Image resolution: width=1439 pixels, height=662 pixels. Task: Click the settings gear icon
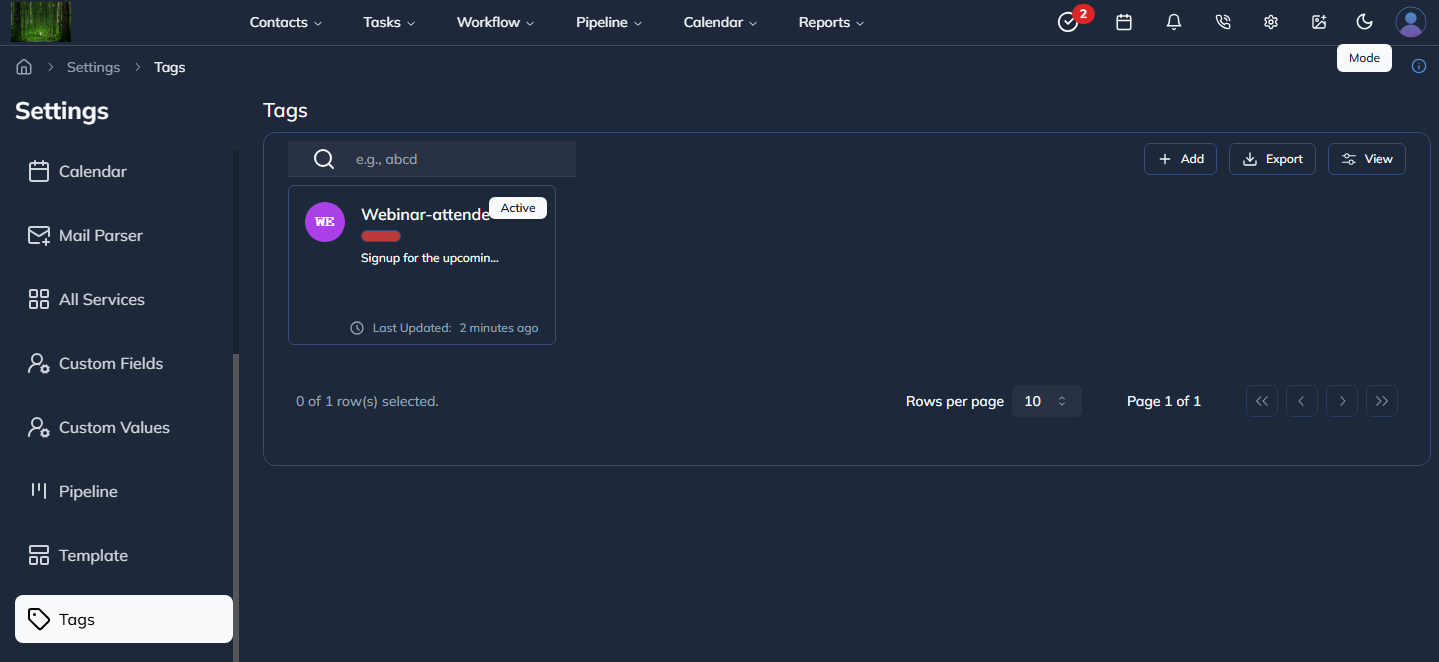tap(1271, 22)
